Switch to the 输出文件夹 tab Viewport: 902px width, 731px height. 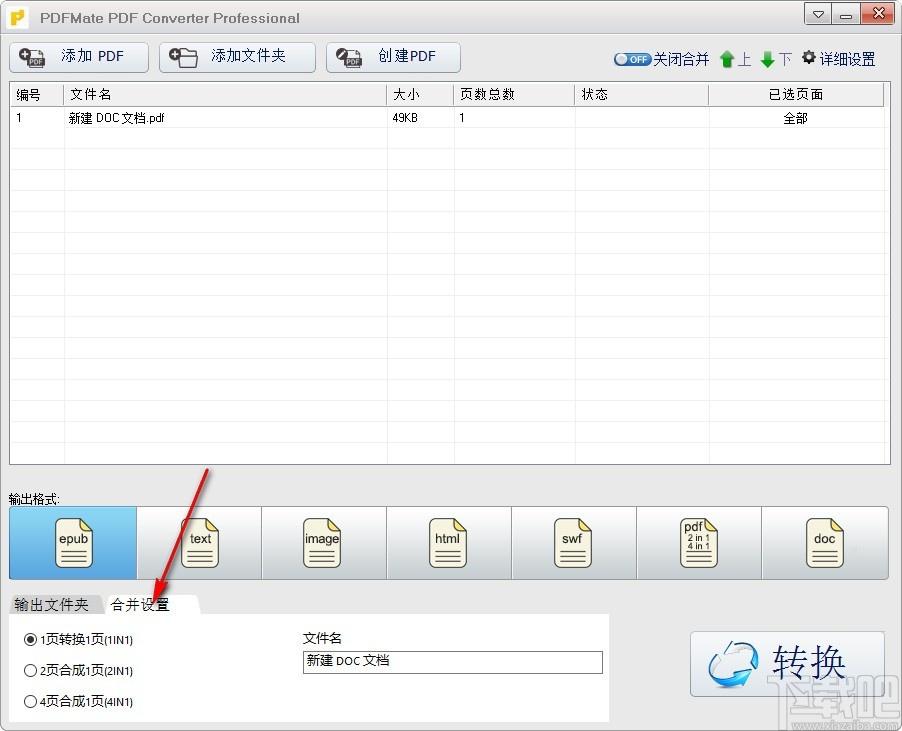click(x=52, y=604)
